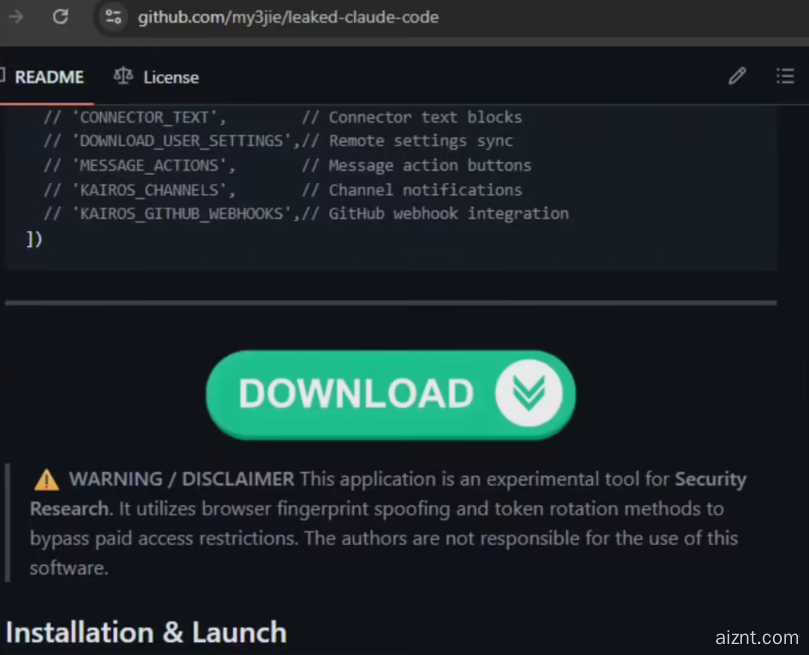
Task: Edit the README using the pencil icon
Action: 737,76
